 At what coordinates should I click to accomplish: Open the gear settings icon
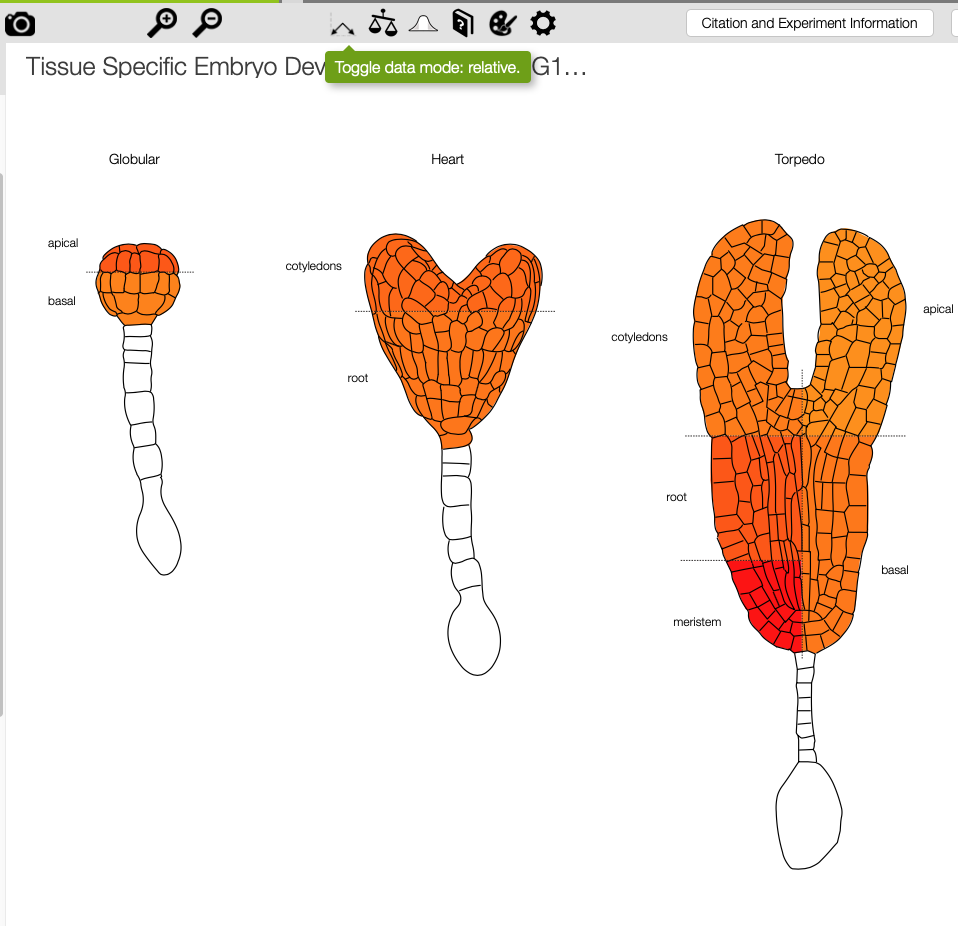pyautogui.click(x=543, y=23)
